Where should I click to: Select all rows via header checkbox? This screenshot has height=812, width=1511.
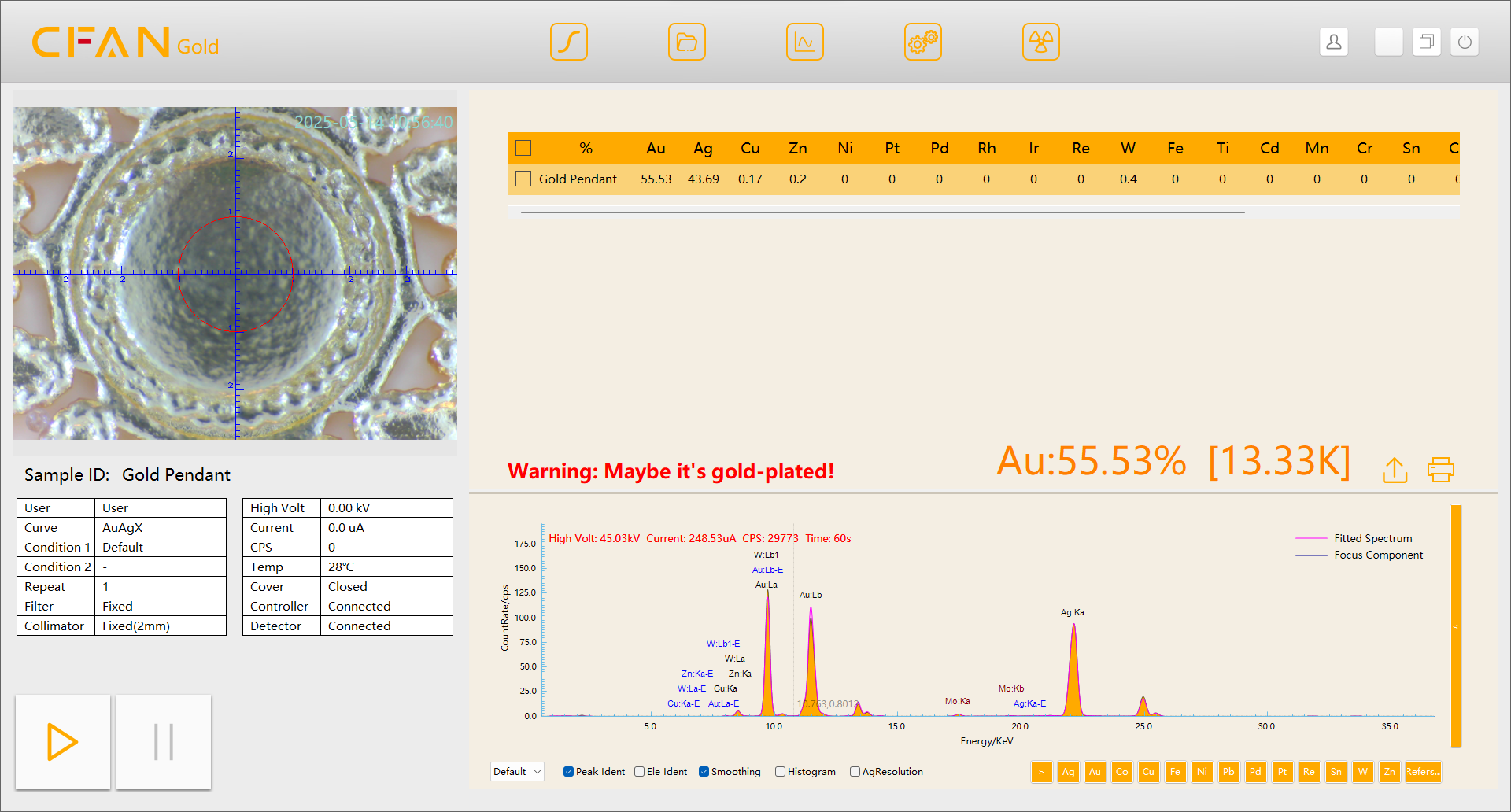pos(523,148)
